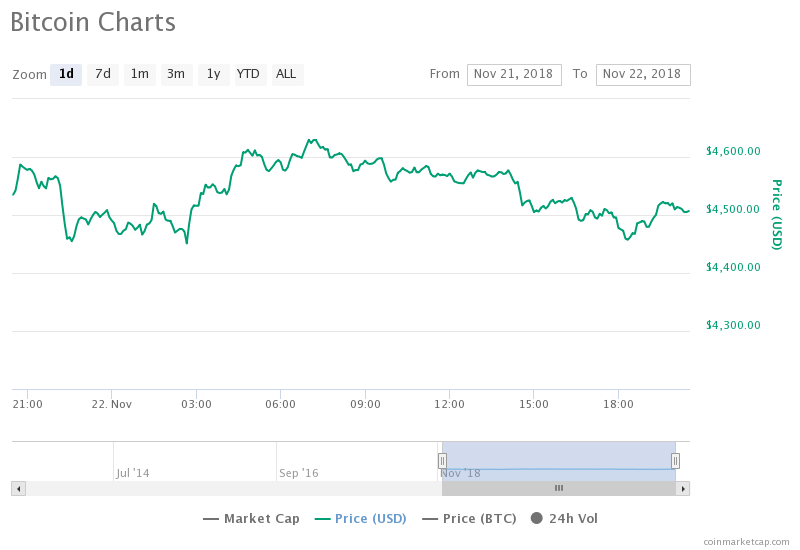Screen dimensions: 800x550
Task: Select the 7d zoom range
Action: click(x=103, y=74)
